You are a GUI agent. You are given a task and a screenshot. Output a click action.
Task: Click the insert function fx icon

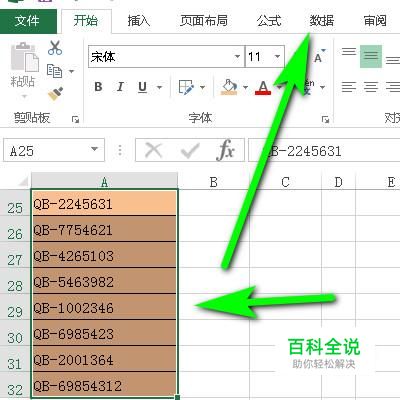pos(226,150)
